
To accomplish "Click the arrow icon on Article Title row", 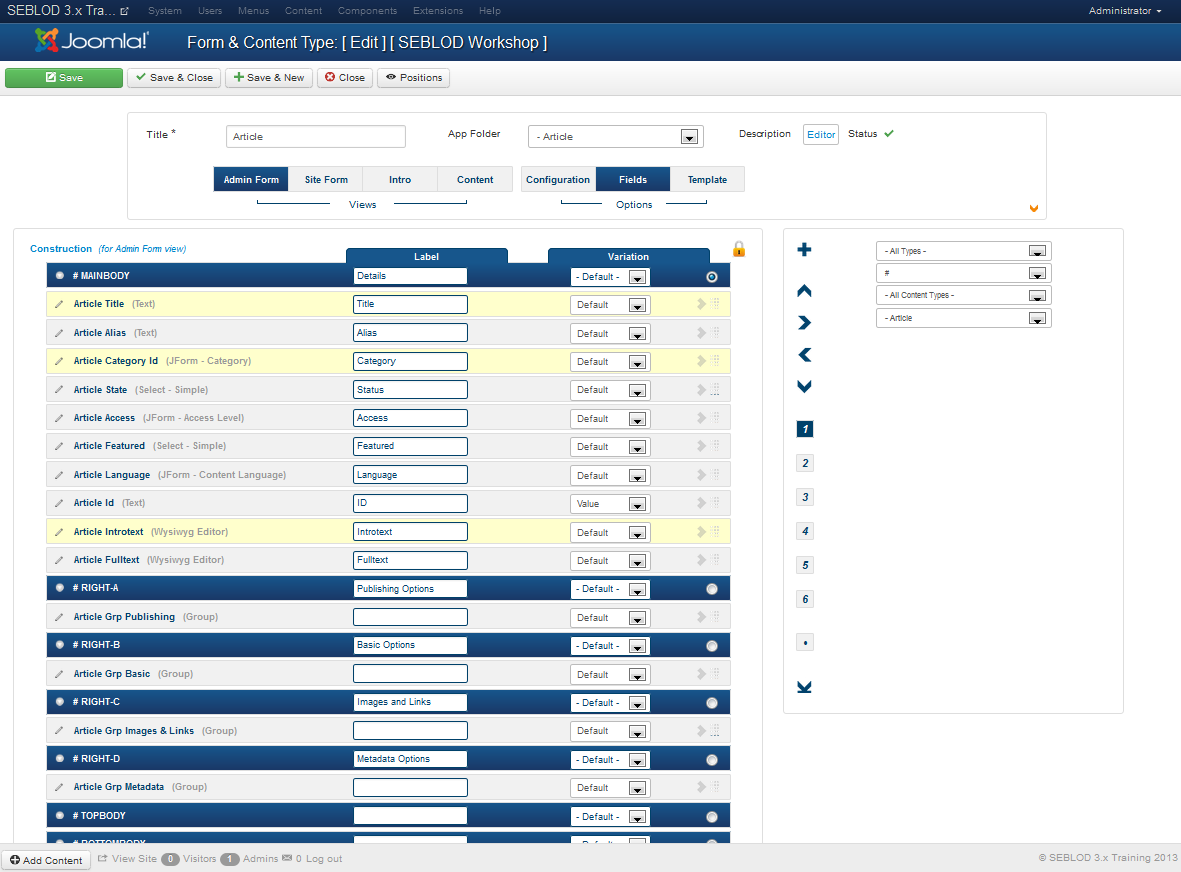I will click(x=701, y=304).
